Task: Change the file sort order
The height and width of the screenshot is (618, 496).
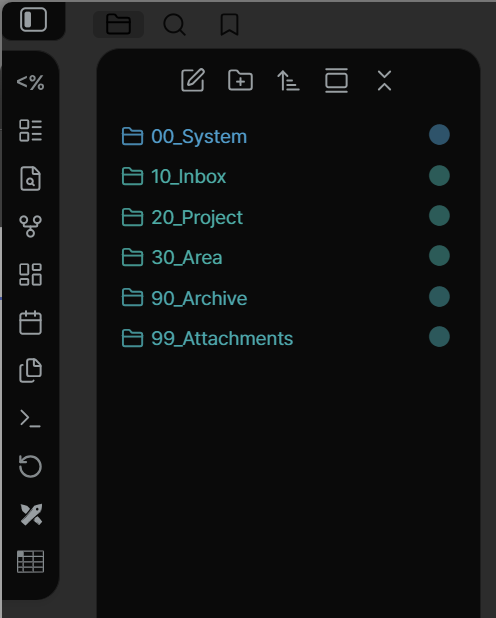Action: 288,80
